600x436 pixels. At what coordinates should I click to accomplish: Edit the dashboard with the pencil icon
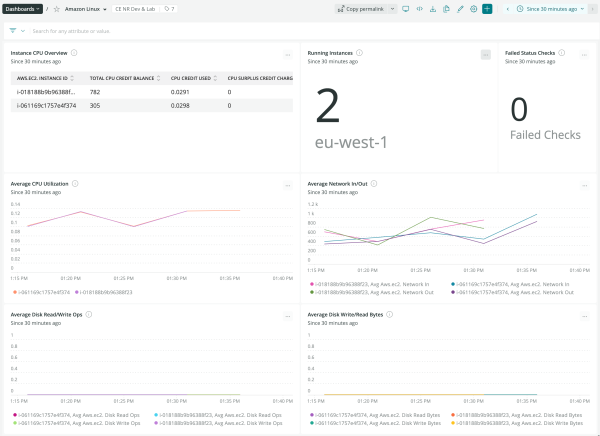pyautogui.click(x=459, y=8)
